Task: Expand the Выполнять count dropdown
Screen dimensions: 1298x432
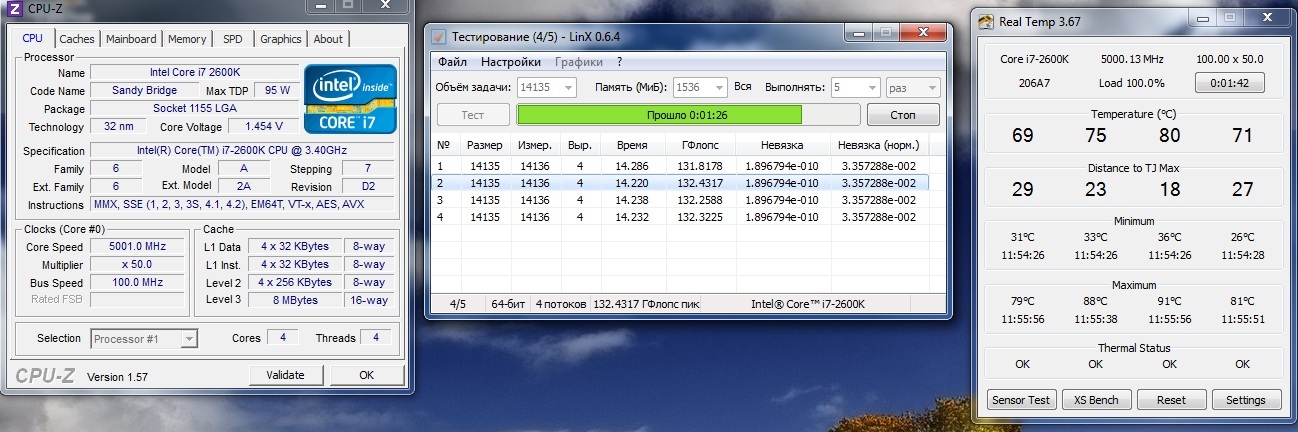Action: click(870, 88)
